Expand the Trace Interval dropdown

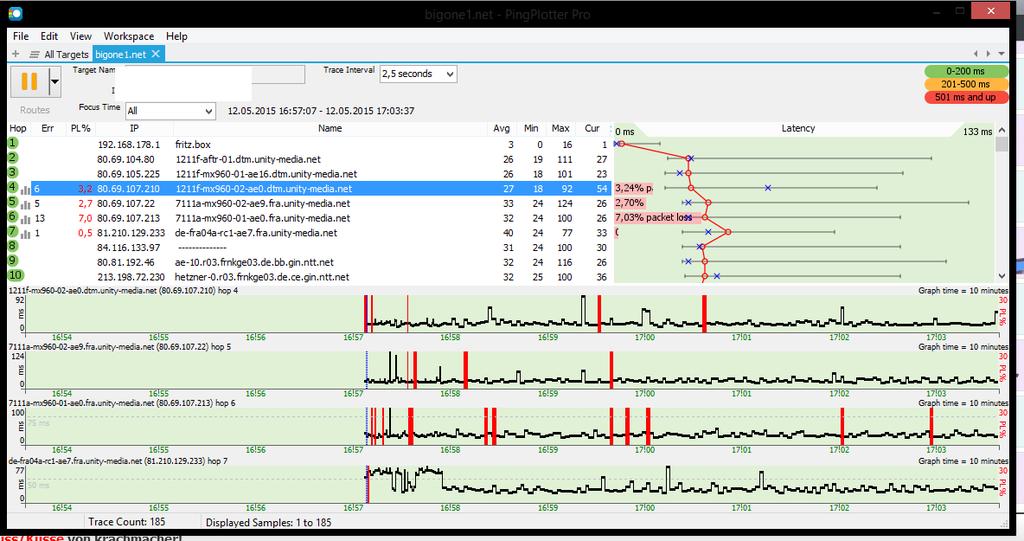point(448,74)
